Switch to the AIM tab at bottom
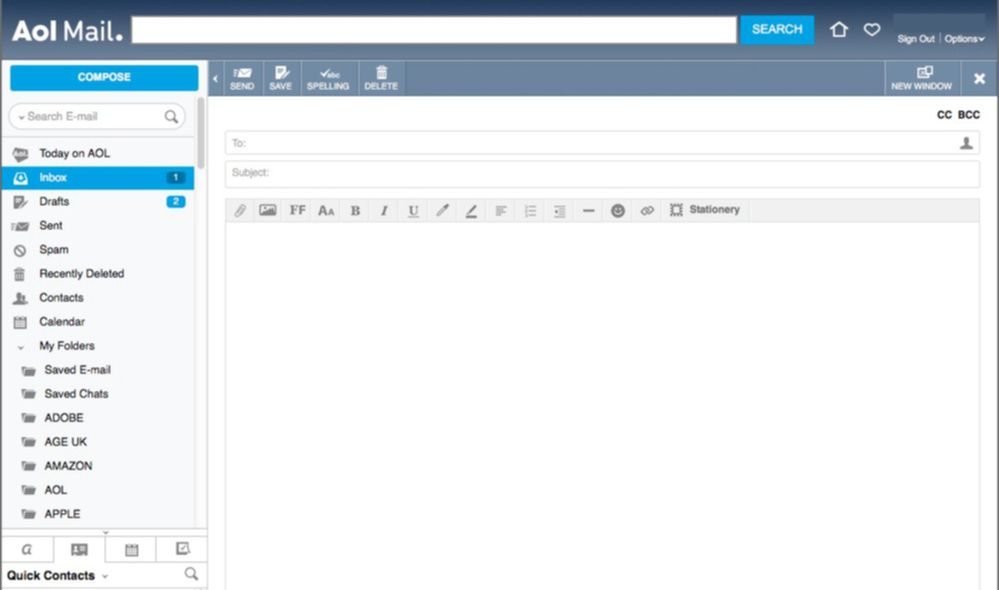Image resolution: width=999 pixels, height=590 pixels. click(27, 549)
